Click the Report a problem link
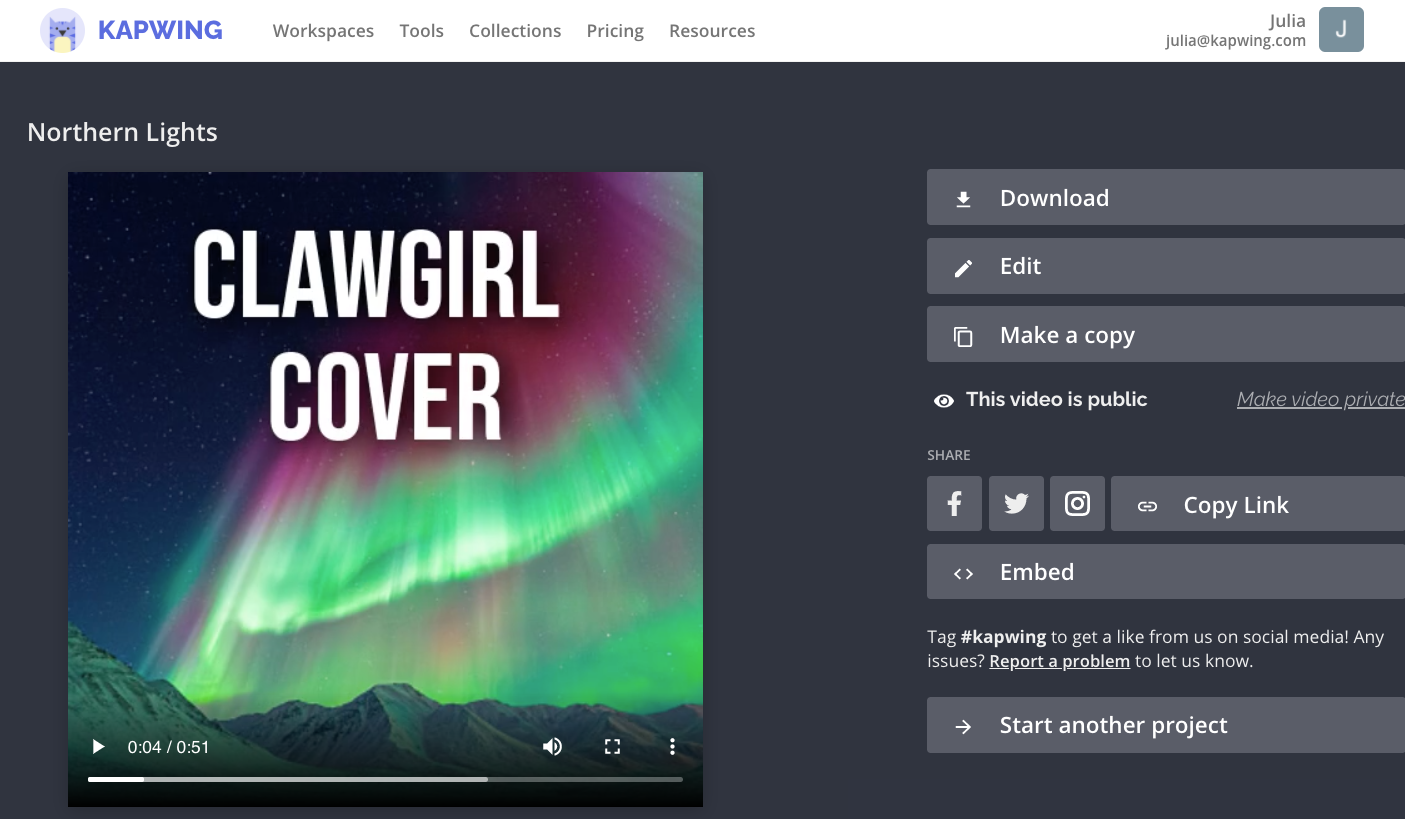Screen dimensions: 1405x819 coord(1059,661)
